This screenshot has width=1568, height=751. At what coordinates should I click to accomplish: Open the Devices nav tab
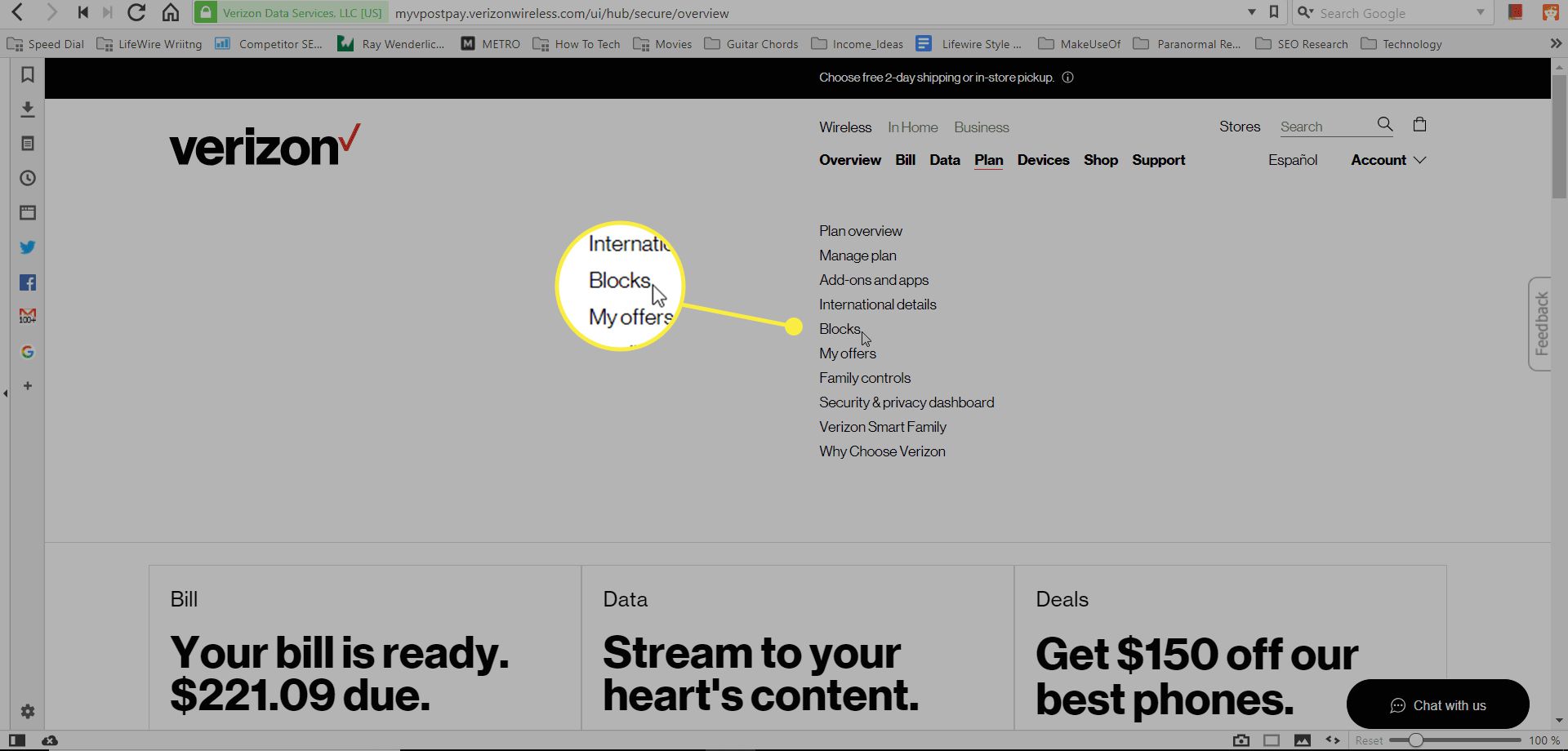[1043, 160]
